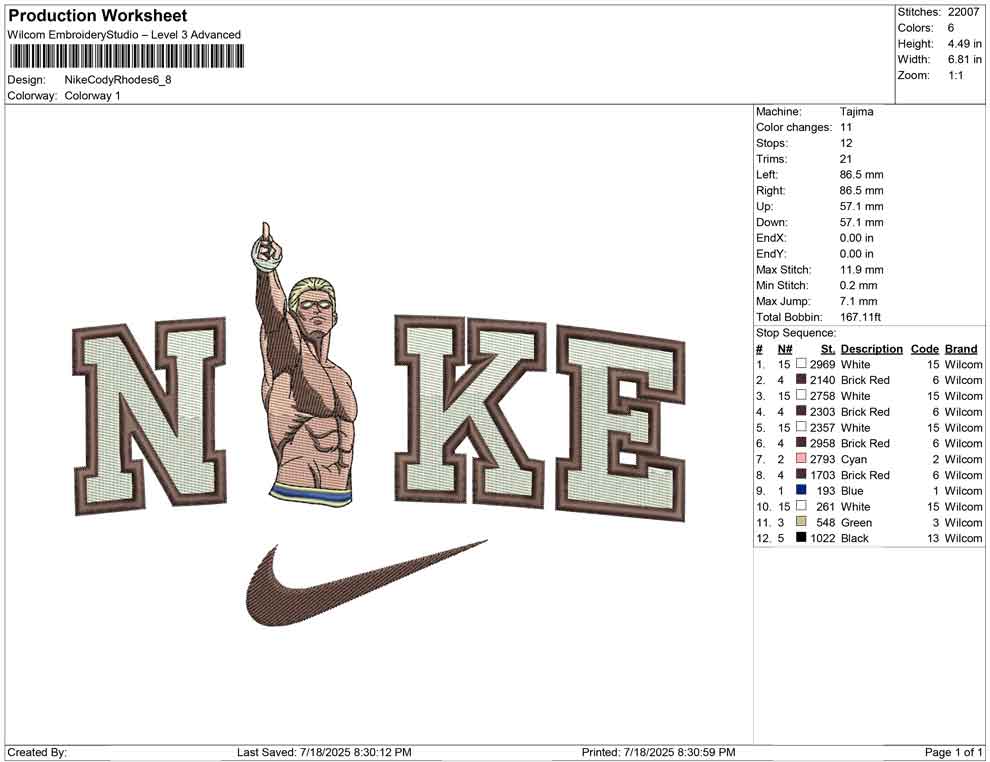Click the Blue description in stop 9

tap(852, 491)
